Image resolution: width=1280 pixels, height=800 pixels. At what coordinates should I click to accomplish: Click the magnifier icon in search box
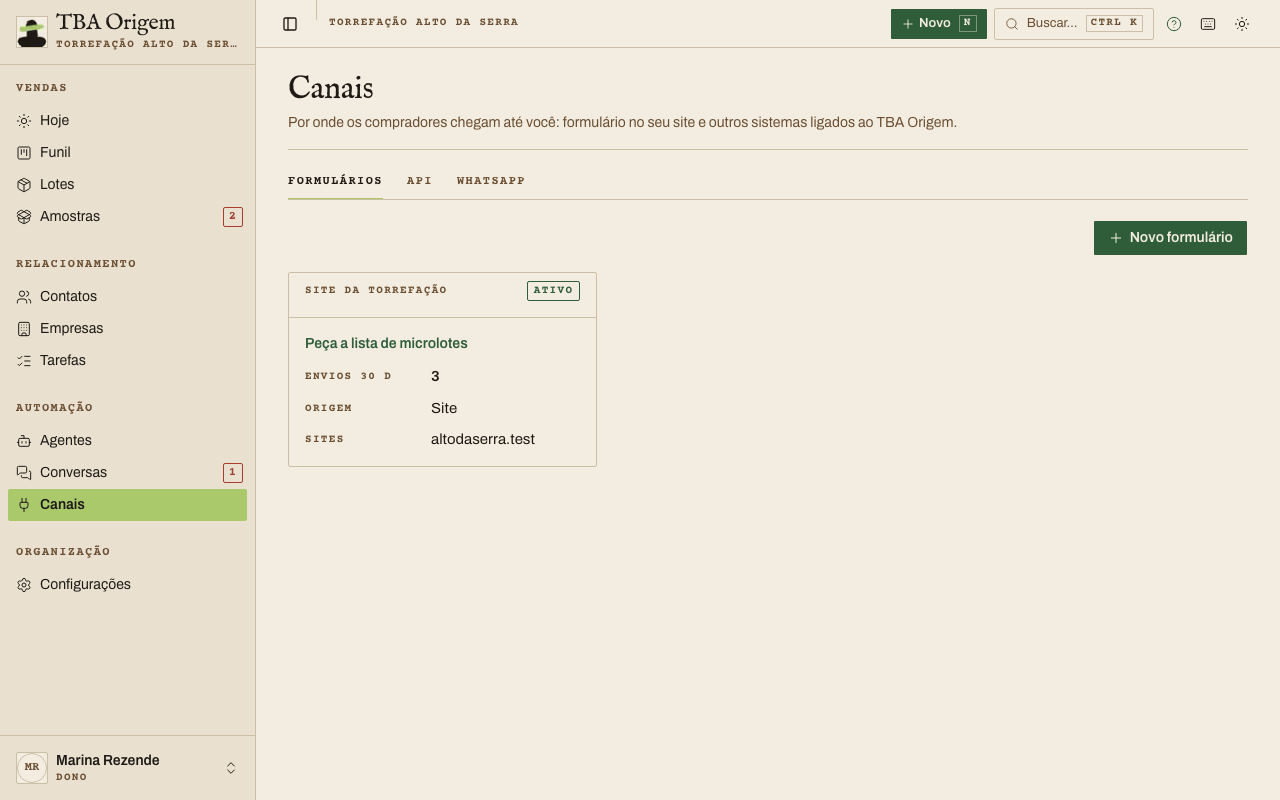[1012, 24]
